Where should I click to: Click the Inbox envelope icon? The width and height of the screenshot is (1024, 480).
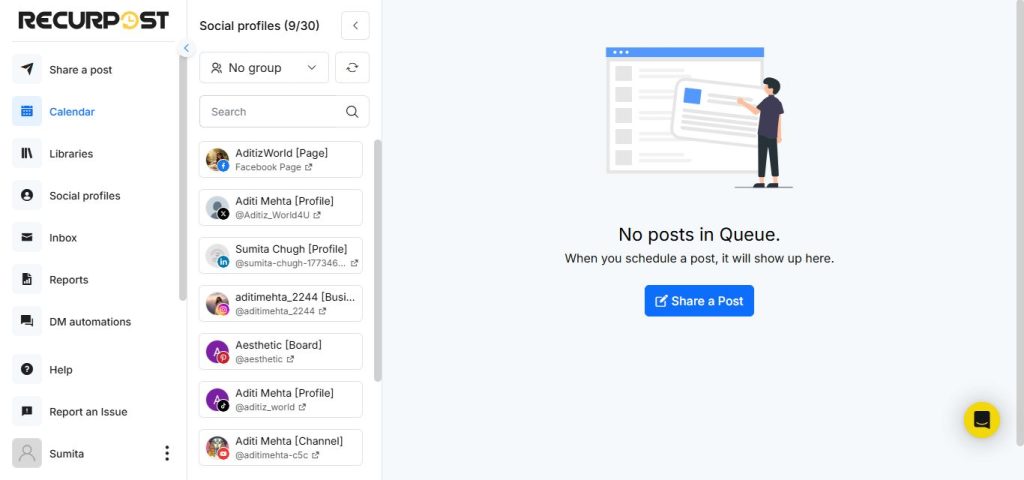[x=27, y=237]
